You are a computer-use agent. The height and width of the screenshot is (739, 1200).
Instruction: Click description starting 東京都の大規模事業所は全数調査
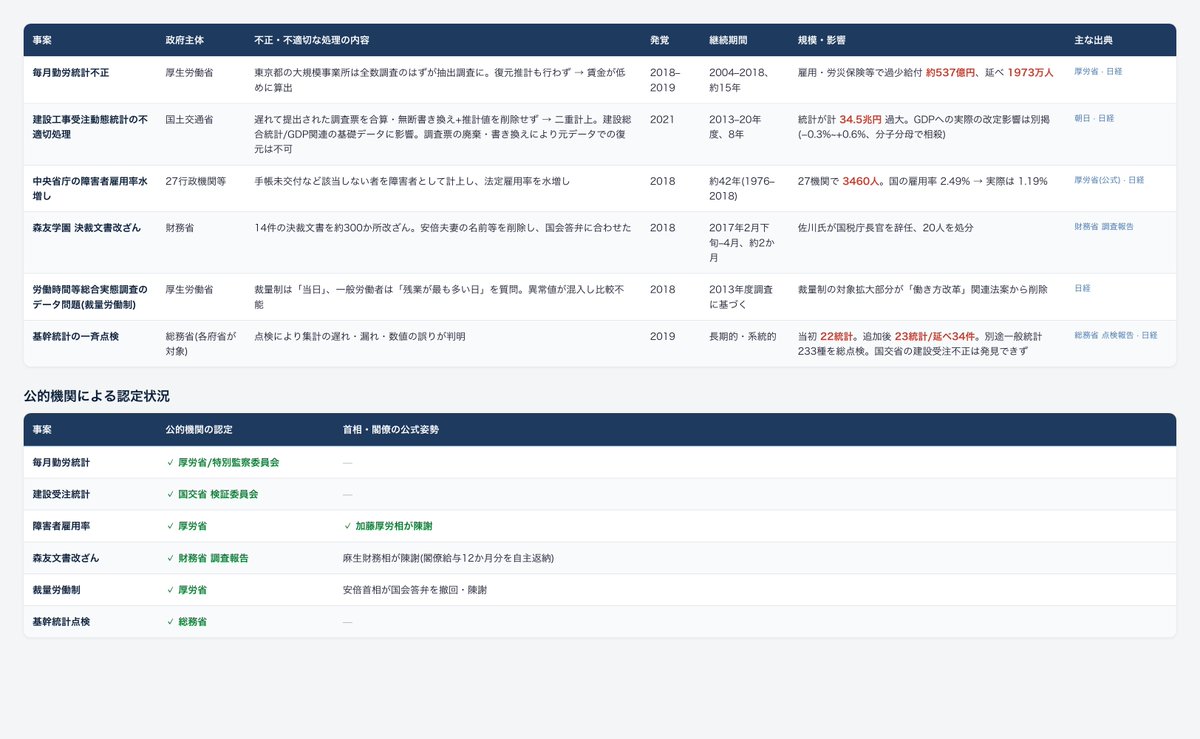(x=441, y=79)
